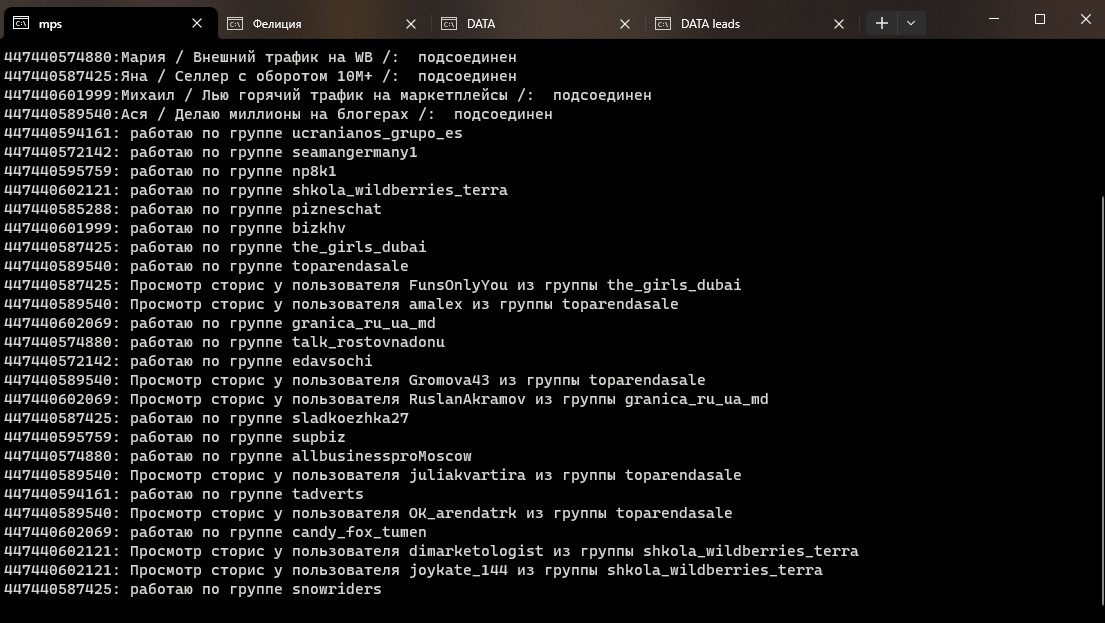
Task: Click the supbiz group line
Action: 175,438
